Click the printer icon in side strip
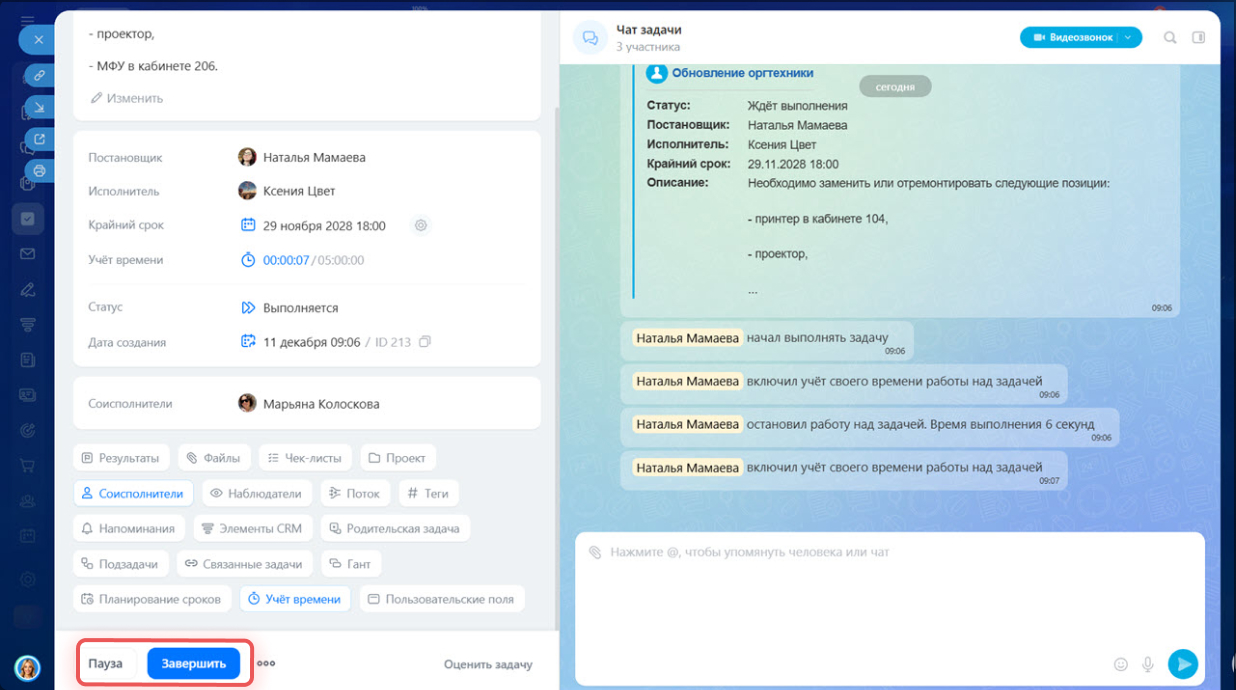Viewport: 1236px width, 690px height. 39,171
